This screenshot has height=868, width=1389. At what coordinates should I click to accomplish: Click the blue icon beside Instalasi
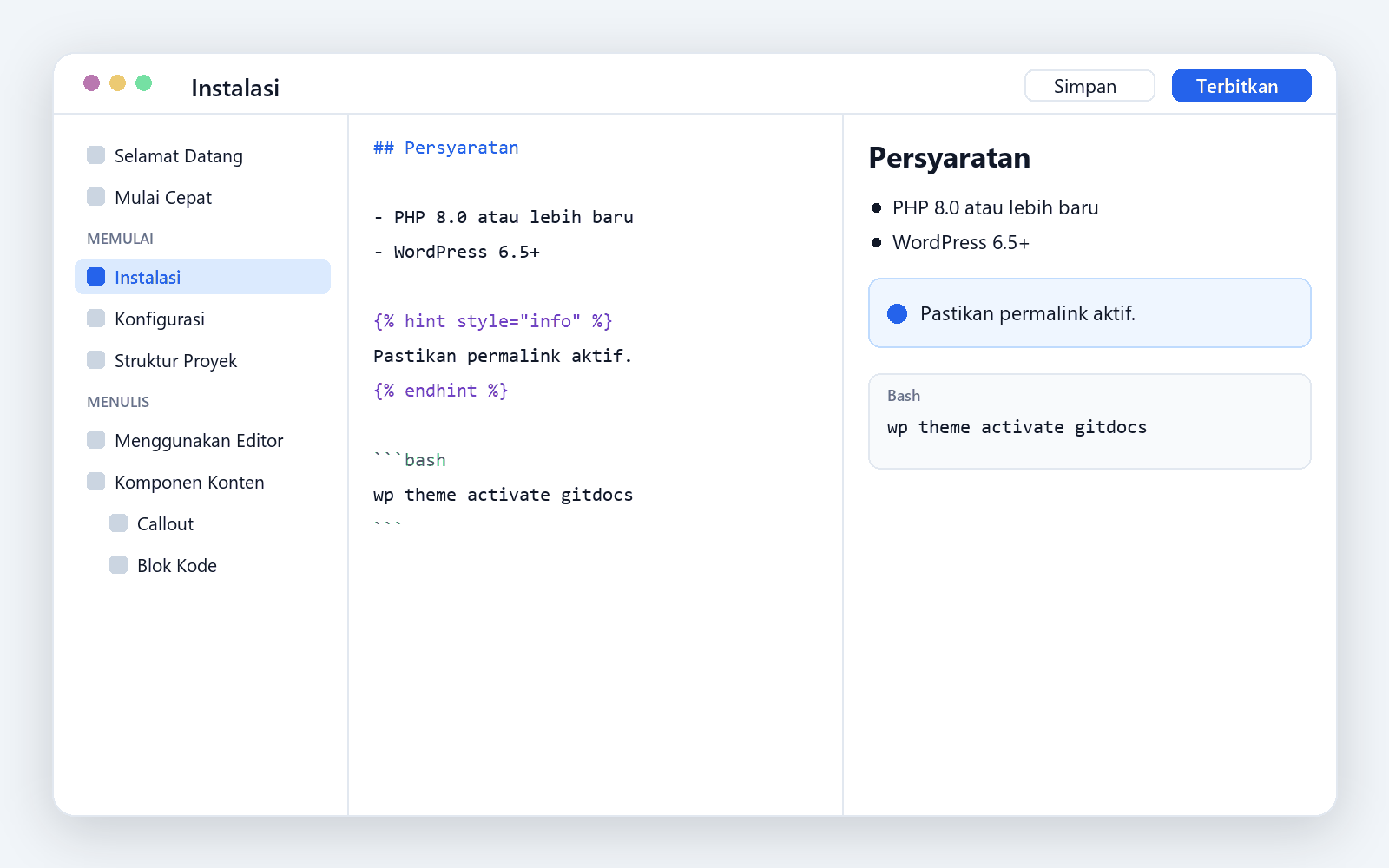click(96, 277)
